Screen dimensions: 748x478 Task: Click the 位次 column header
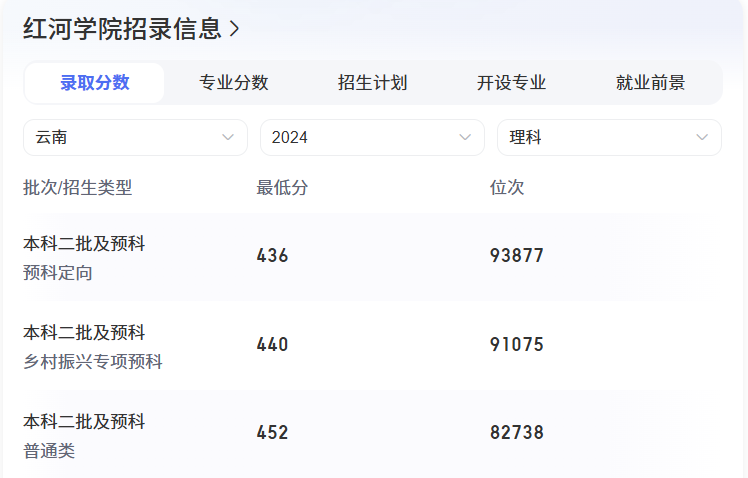(x=507, y=187)
